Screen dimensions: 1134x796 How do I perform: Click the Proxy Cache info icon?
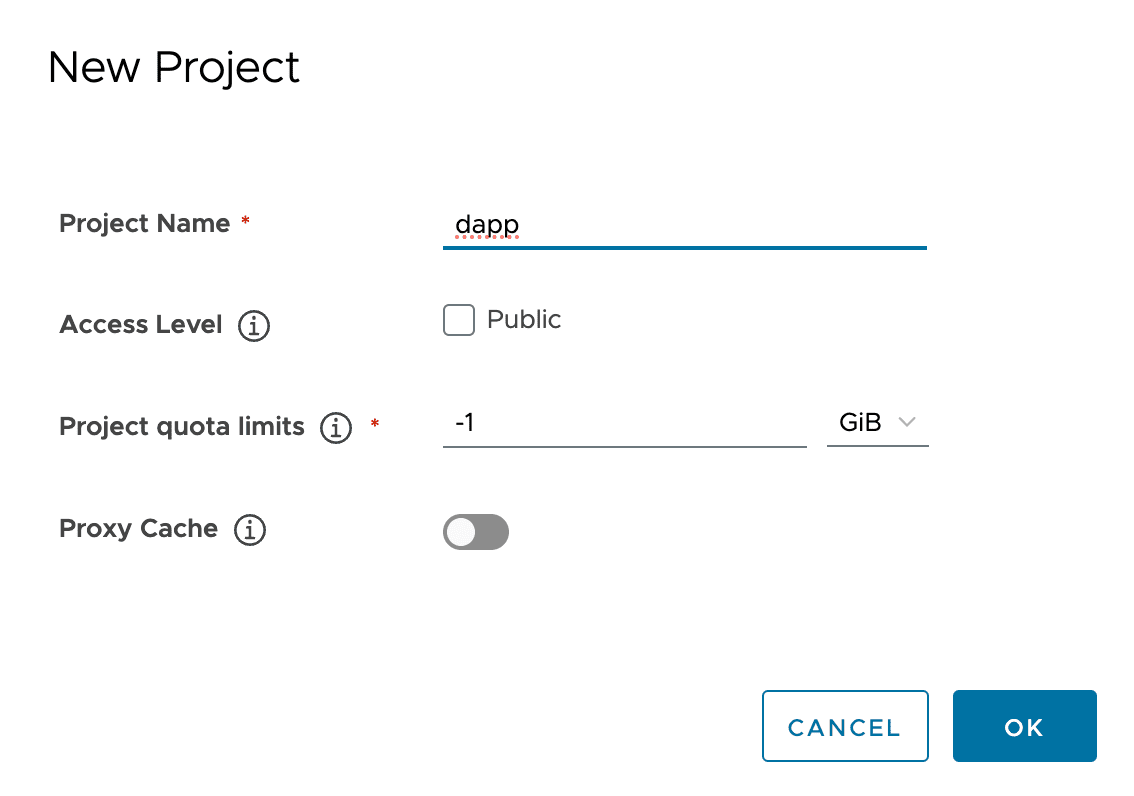(x=250, y=530)
